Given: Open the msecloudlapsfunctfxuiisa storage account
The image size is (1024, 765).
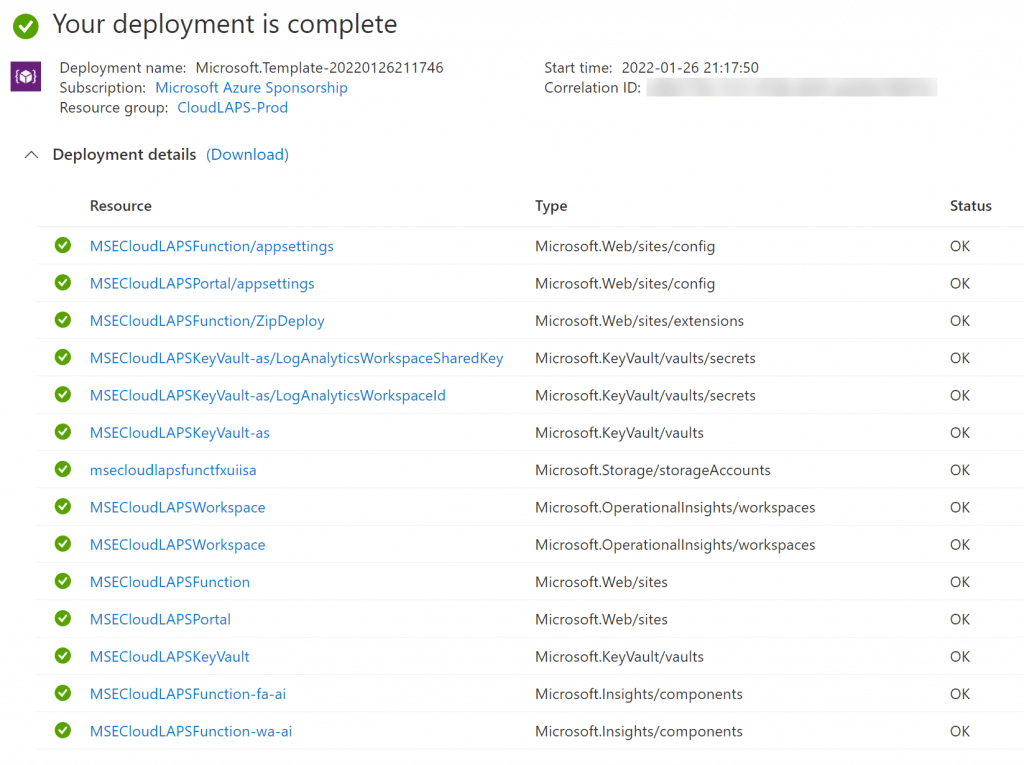Looking at the screenshot, I should 173,470.
